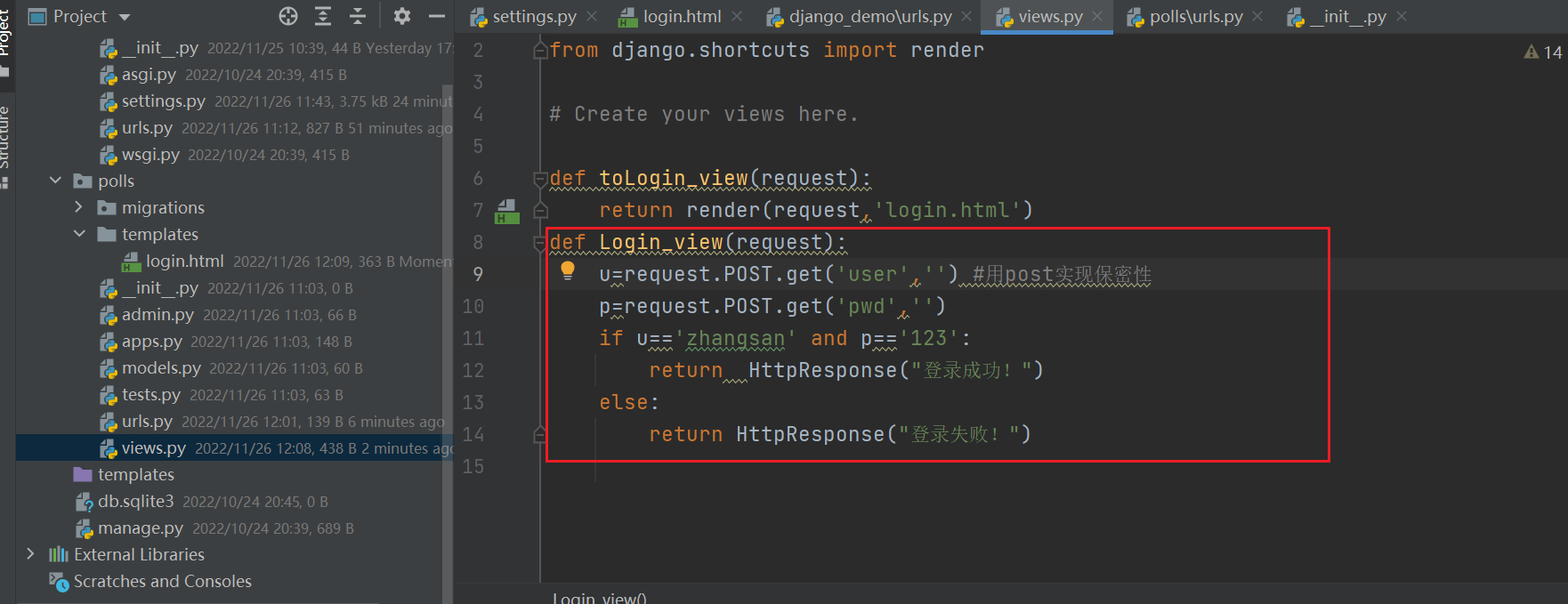The height and width of the screenshot is (604, 1568).
Task: Close the views.py tab
Action: click(1097, 16)
